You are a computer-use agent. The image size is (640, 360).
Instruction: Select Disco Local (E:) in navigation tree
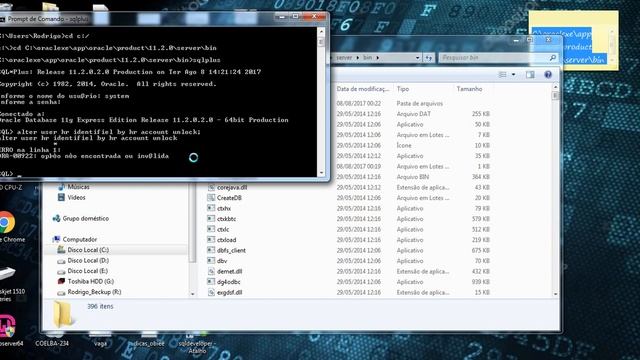click(x=88, y=271)
